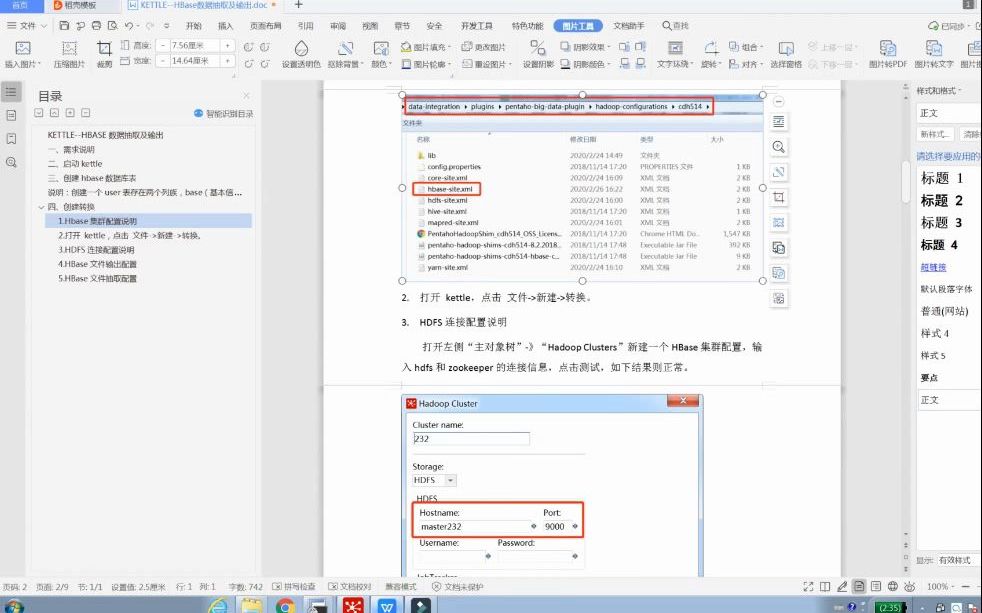Switch to the Review (审阅) ribbon tab

(x=338, y=26)
